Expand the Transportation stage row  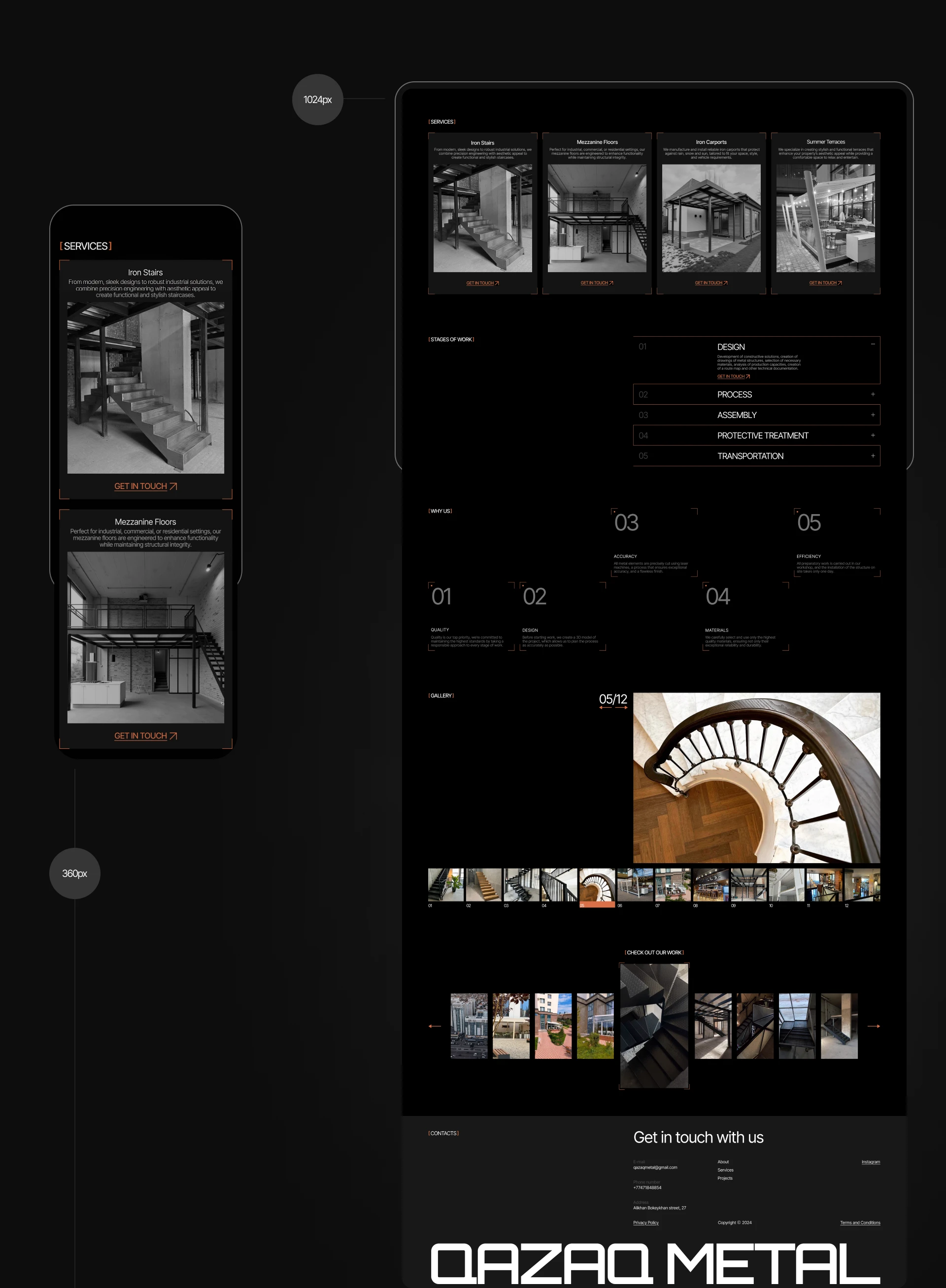click(873, 456)
